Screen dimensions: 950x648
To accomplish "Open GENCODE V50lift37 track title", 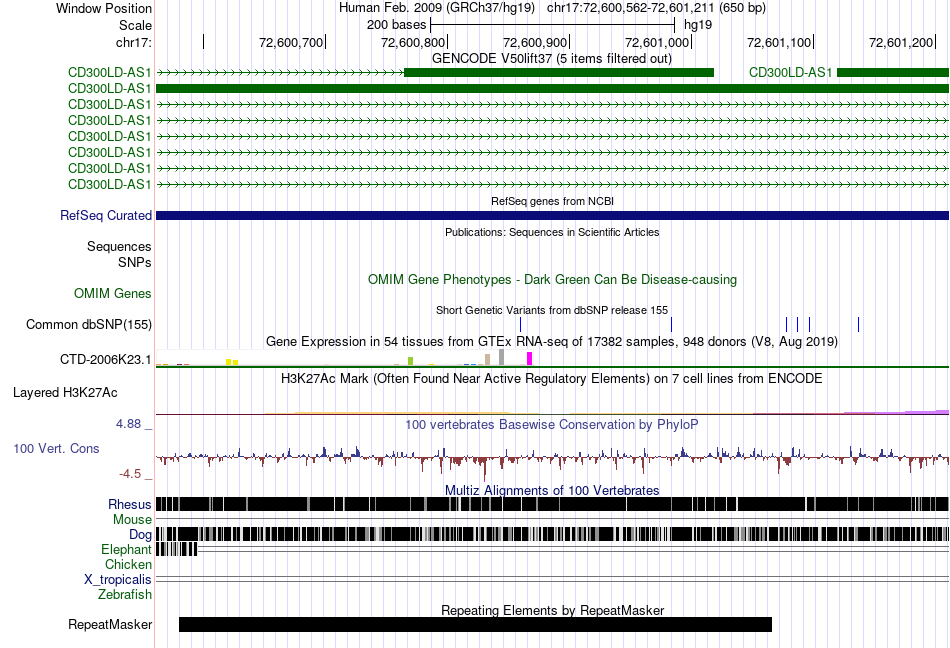I will point(551,59).
